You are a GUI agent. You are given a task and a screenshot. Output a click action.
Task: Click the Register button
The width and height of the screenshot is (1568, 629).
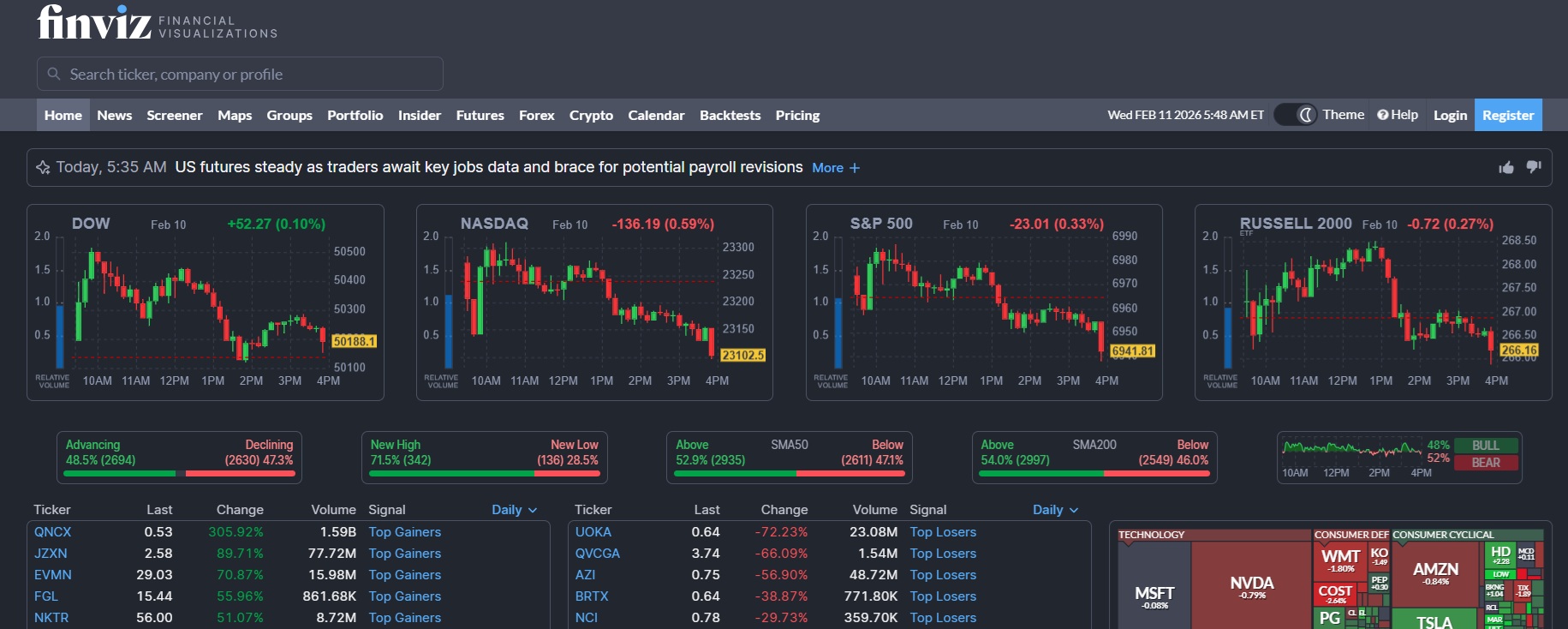1507,115
